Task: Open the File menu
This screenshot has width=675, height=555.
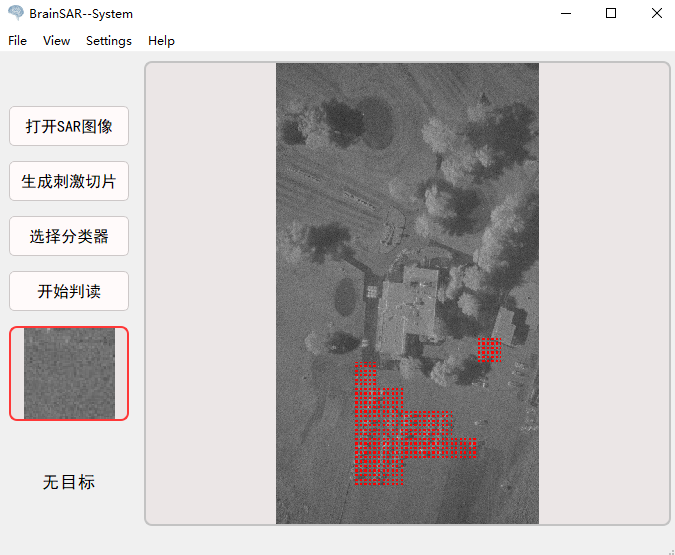Action: [17, 40]
